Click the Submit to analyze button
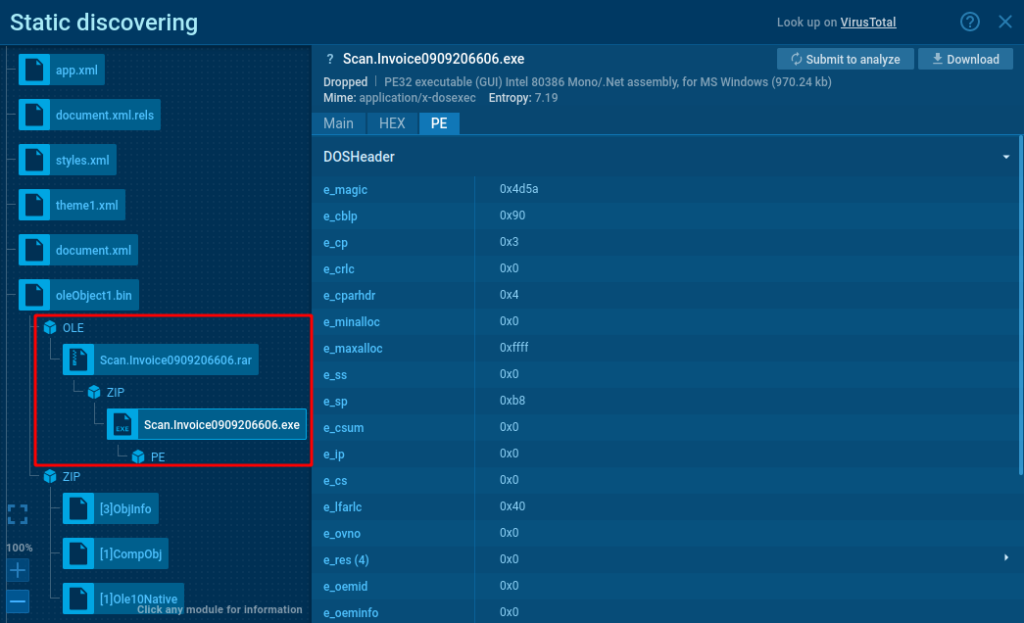 (x=844, y=59)
